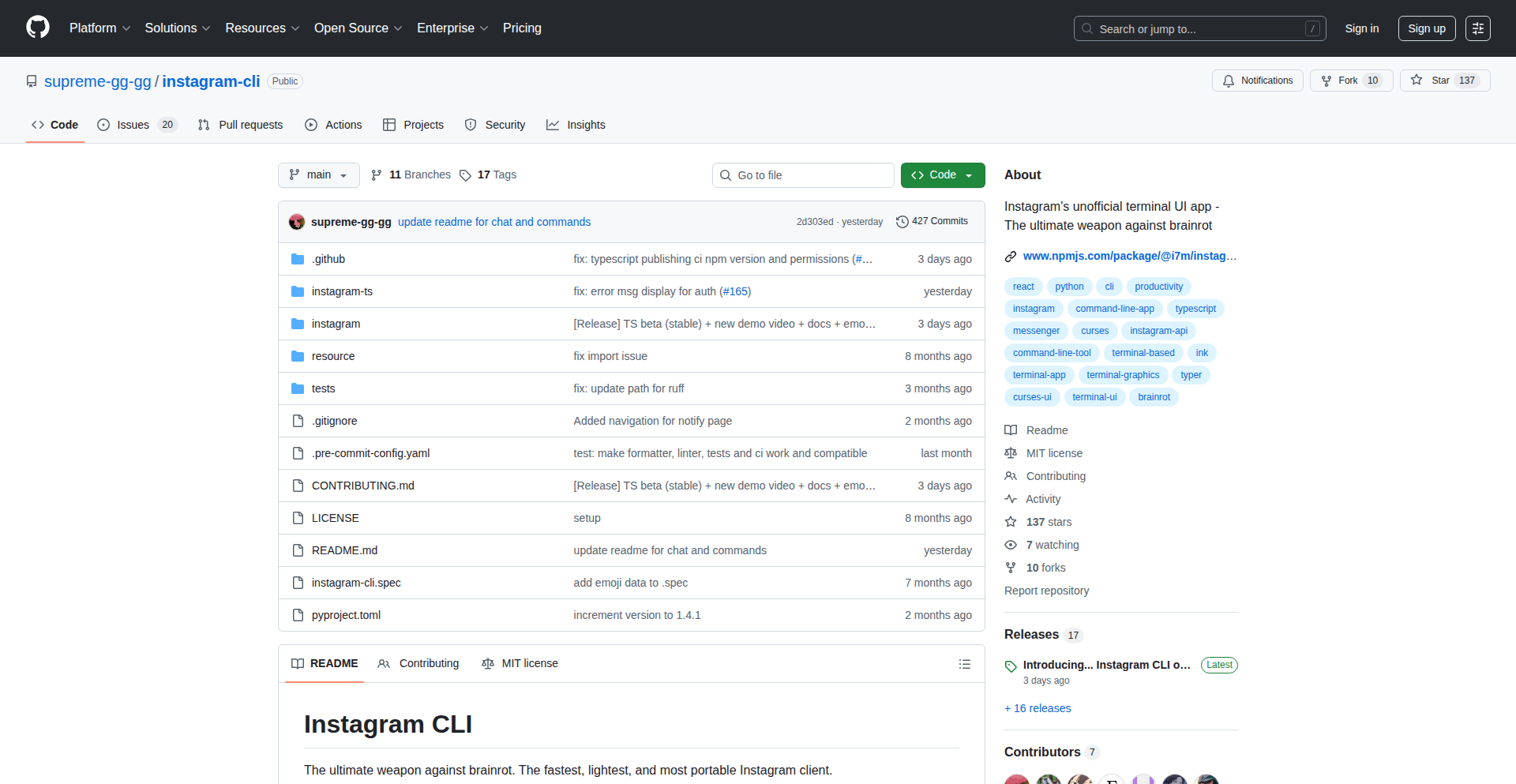Click the commit message update readme for chat
Screen dimensions: 1516x784
(x=494, y=222)
